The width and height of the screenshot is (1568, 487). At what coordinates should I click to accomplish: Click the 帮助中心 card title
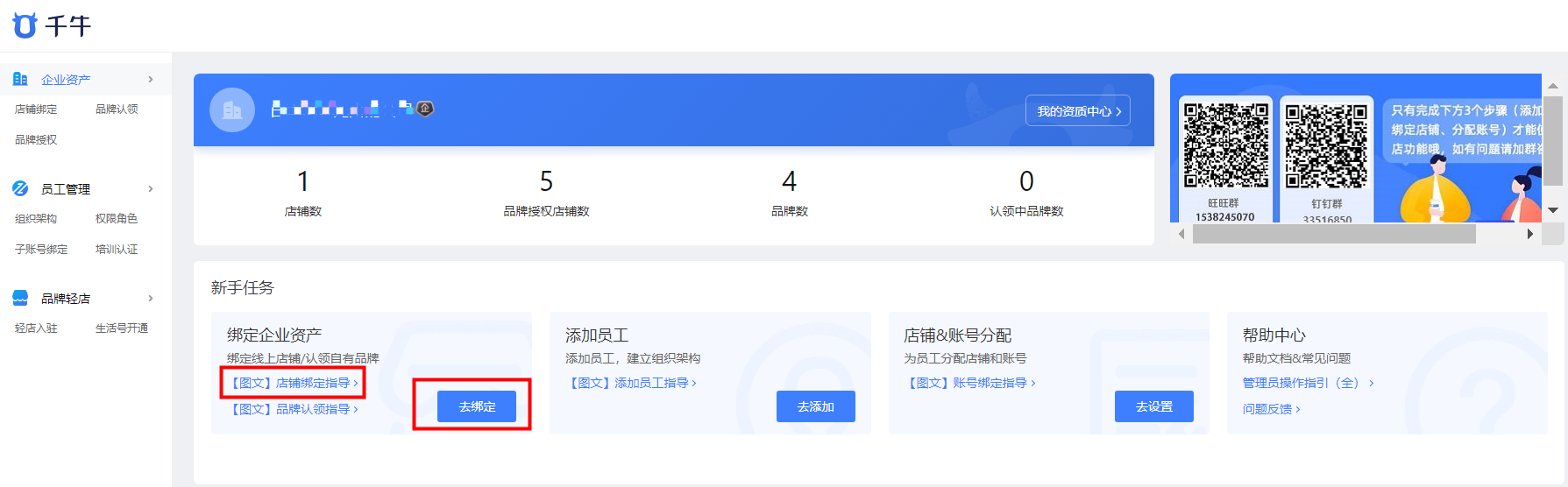tap(1274, 335)
